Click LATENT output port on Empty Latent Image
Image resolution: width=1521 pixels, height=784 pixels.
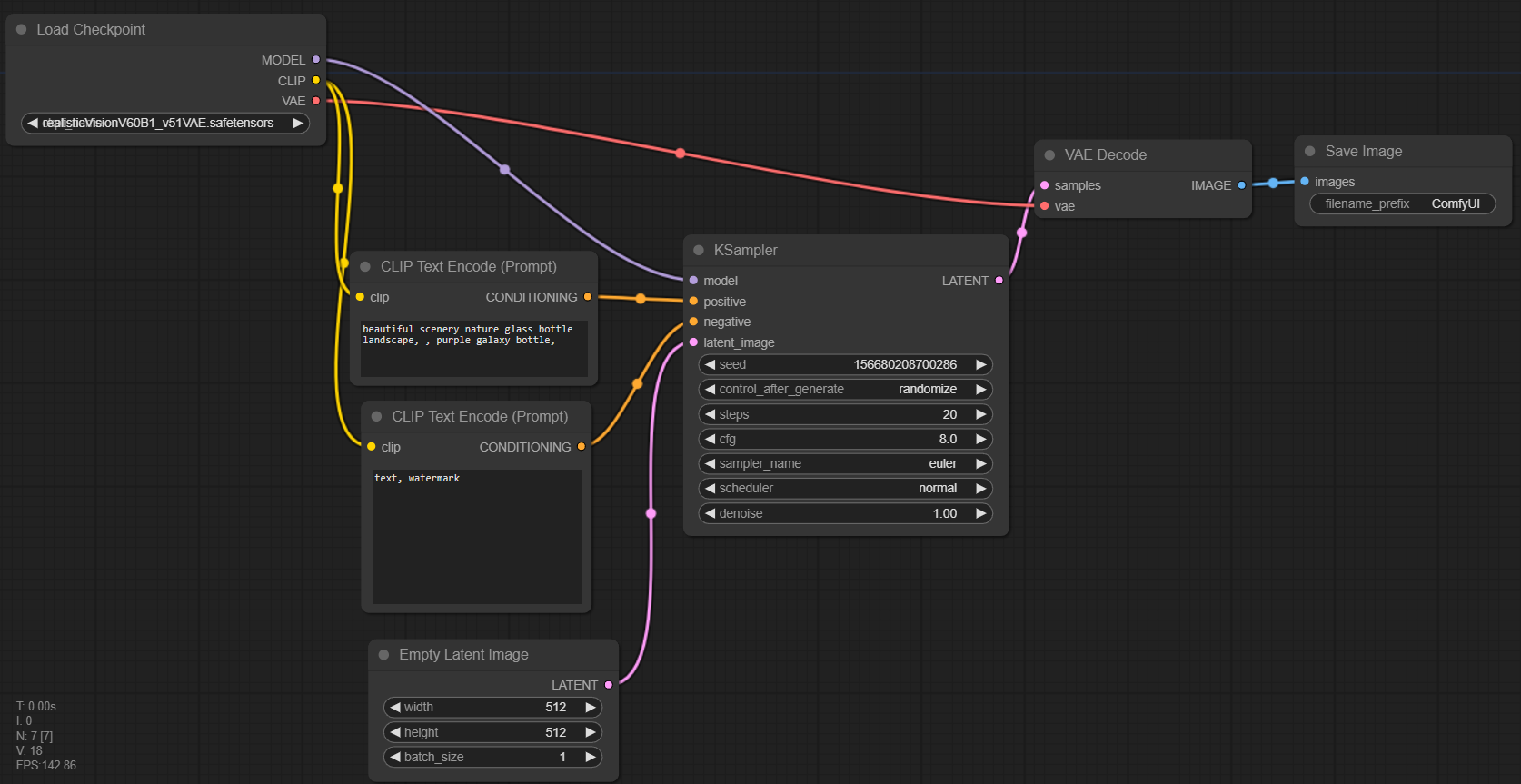(609, 685)
